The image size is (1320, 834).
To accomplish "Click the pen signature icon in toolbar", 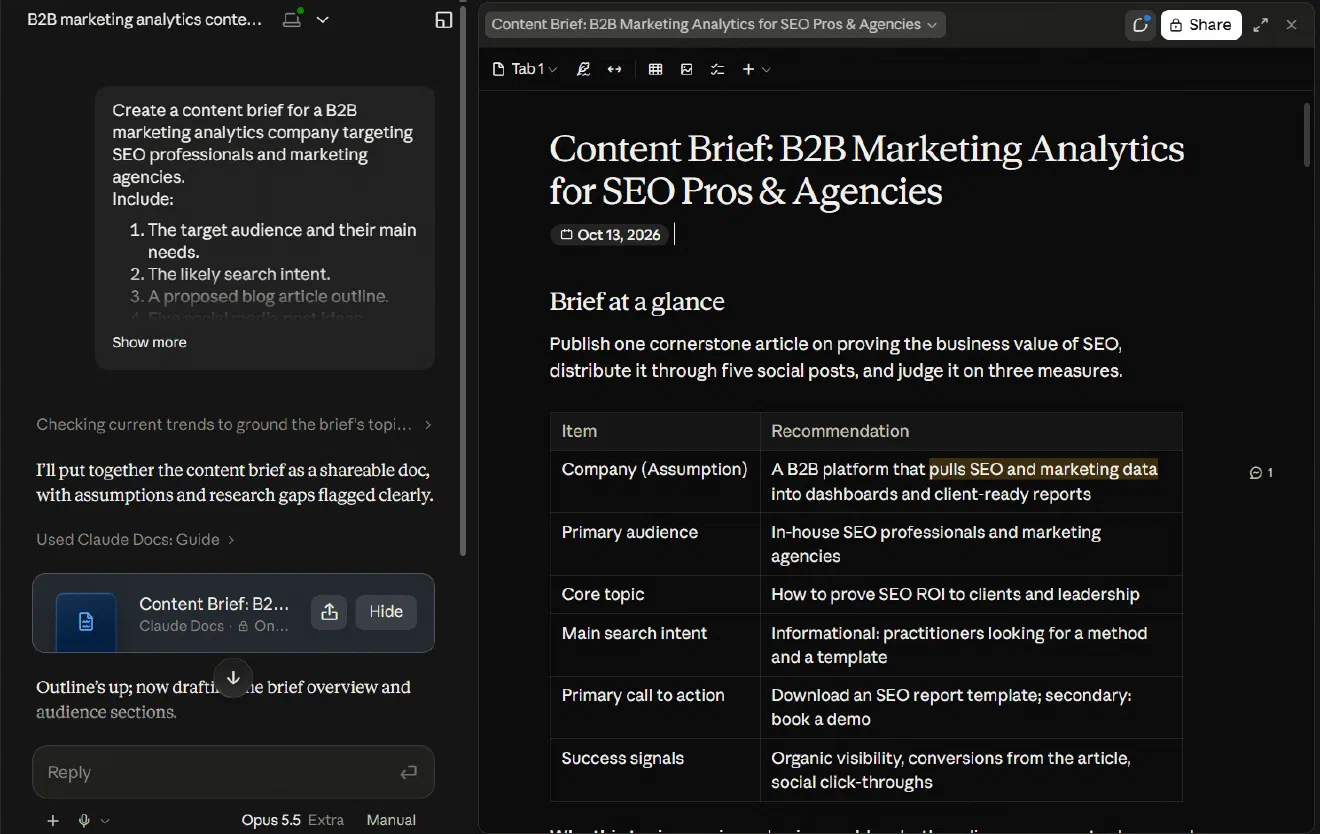I will coord(583,69).
